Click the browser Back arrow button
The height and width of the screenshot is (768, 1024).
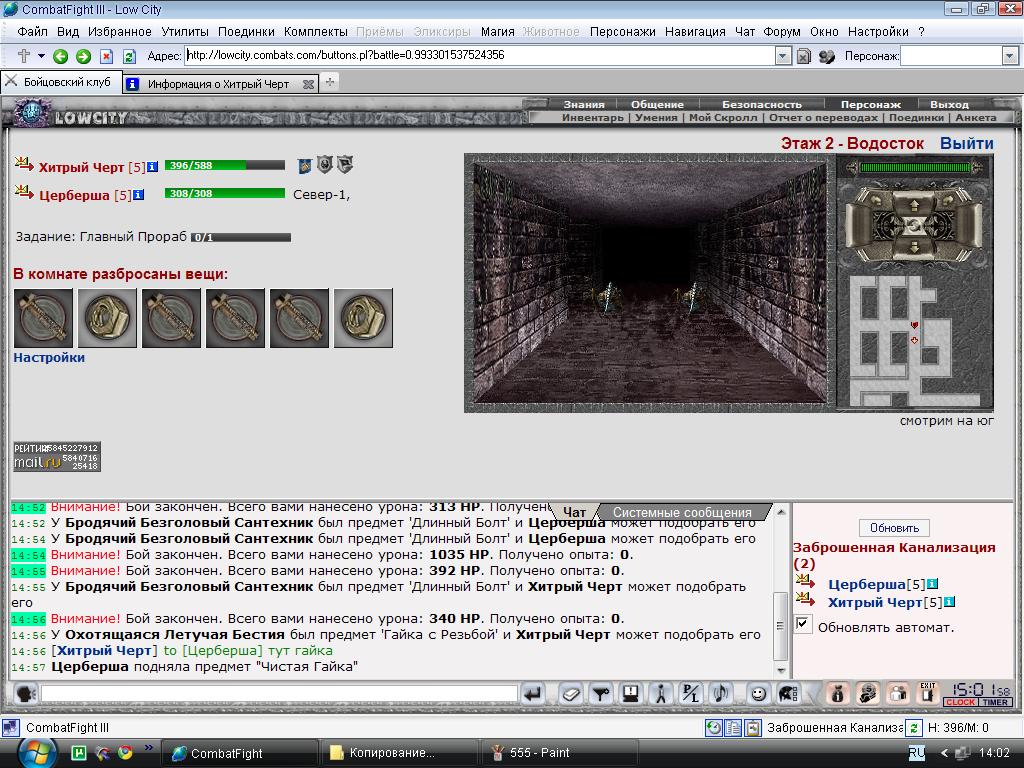point(60,57)
